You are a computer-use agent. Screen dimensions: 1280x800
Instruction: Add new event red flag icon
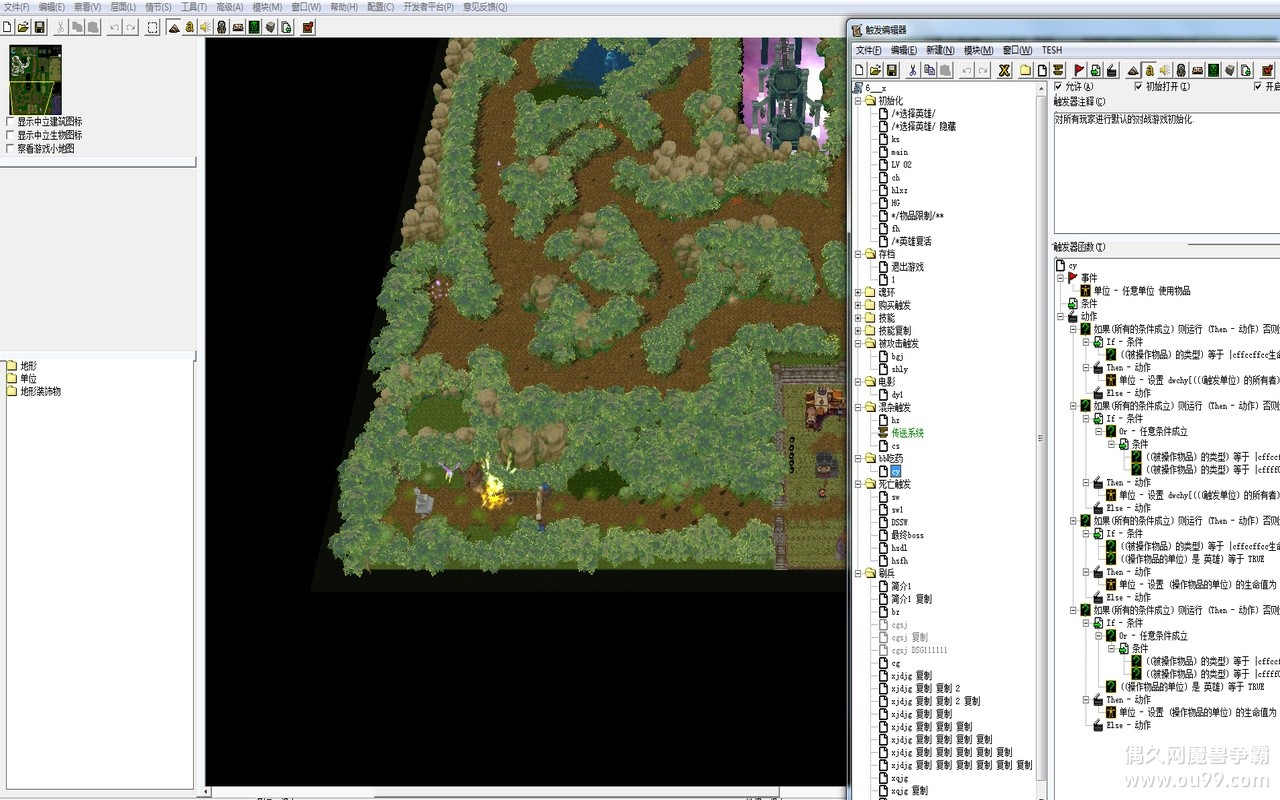point(1078,70)
